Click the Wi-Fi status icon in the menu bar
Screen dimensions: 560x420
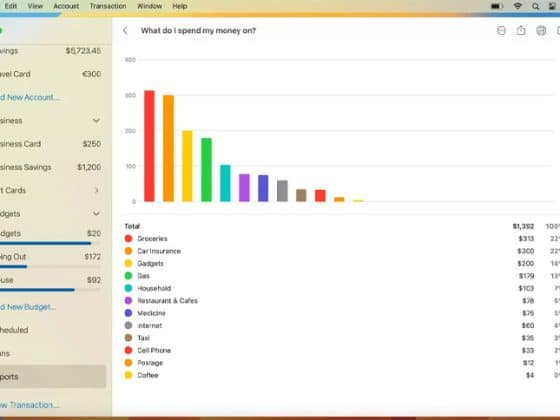(518, 6)
